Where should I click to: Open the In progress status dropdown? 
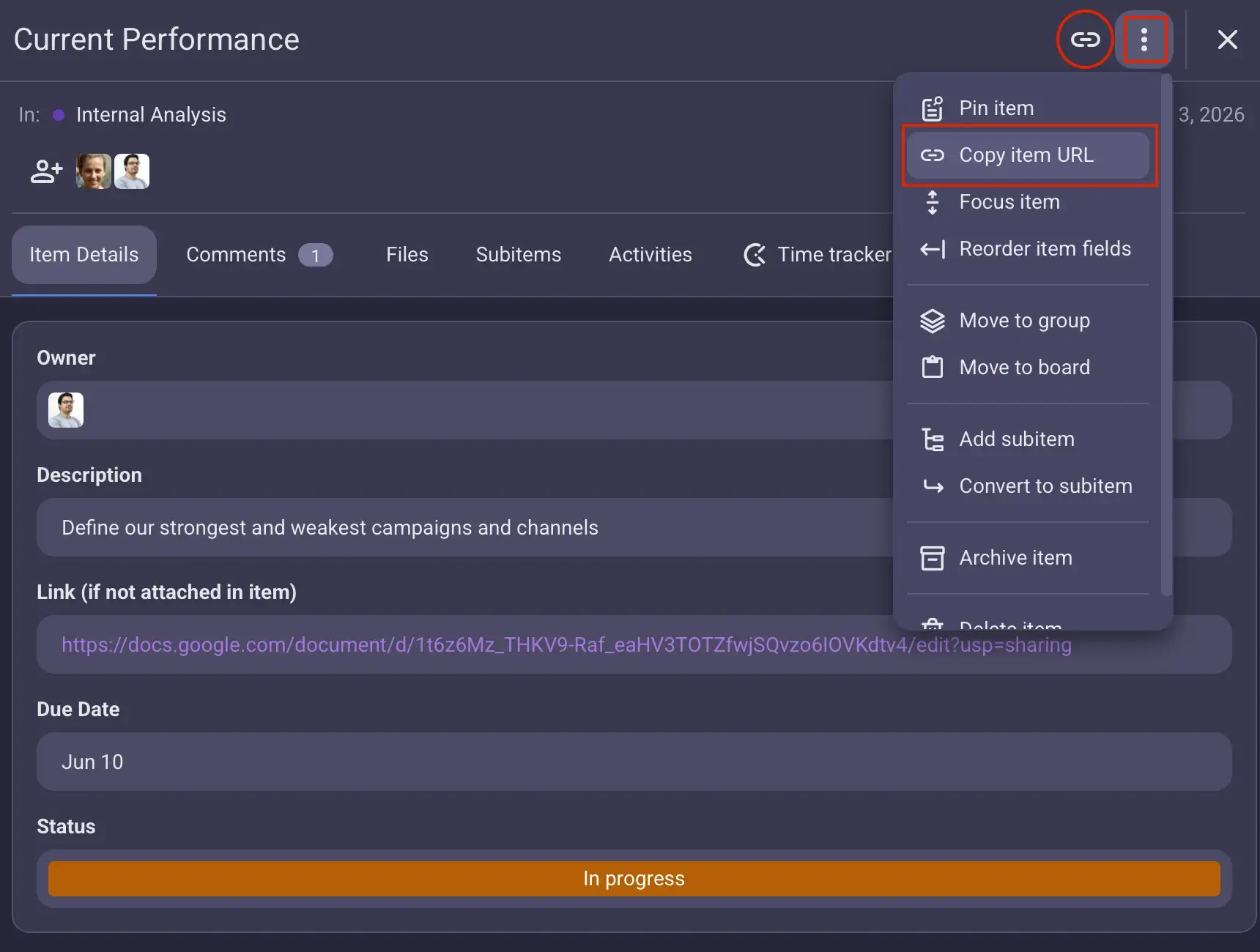[634, 879]
